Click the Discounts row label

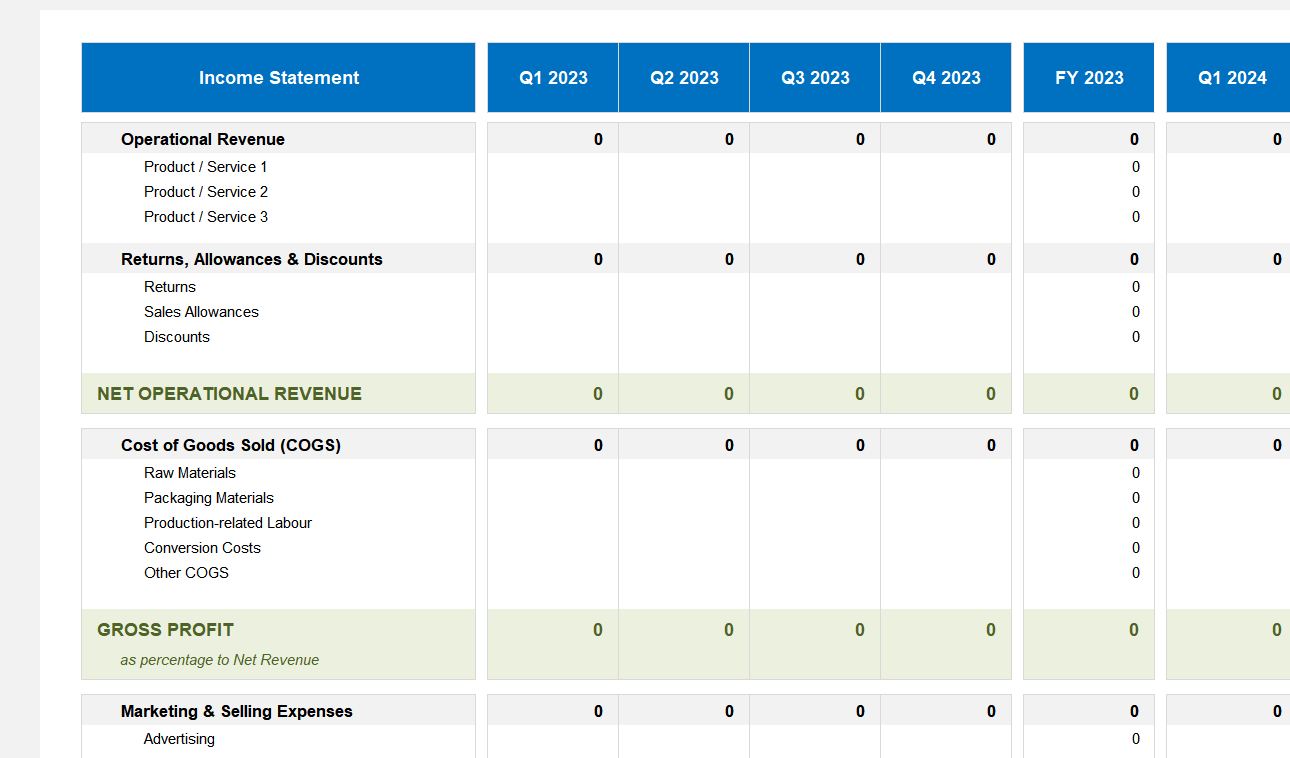click(x=177, y=337)
